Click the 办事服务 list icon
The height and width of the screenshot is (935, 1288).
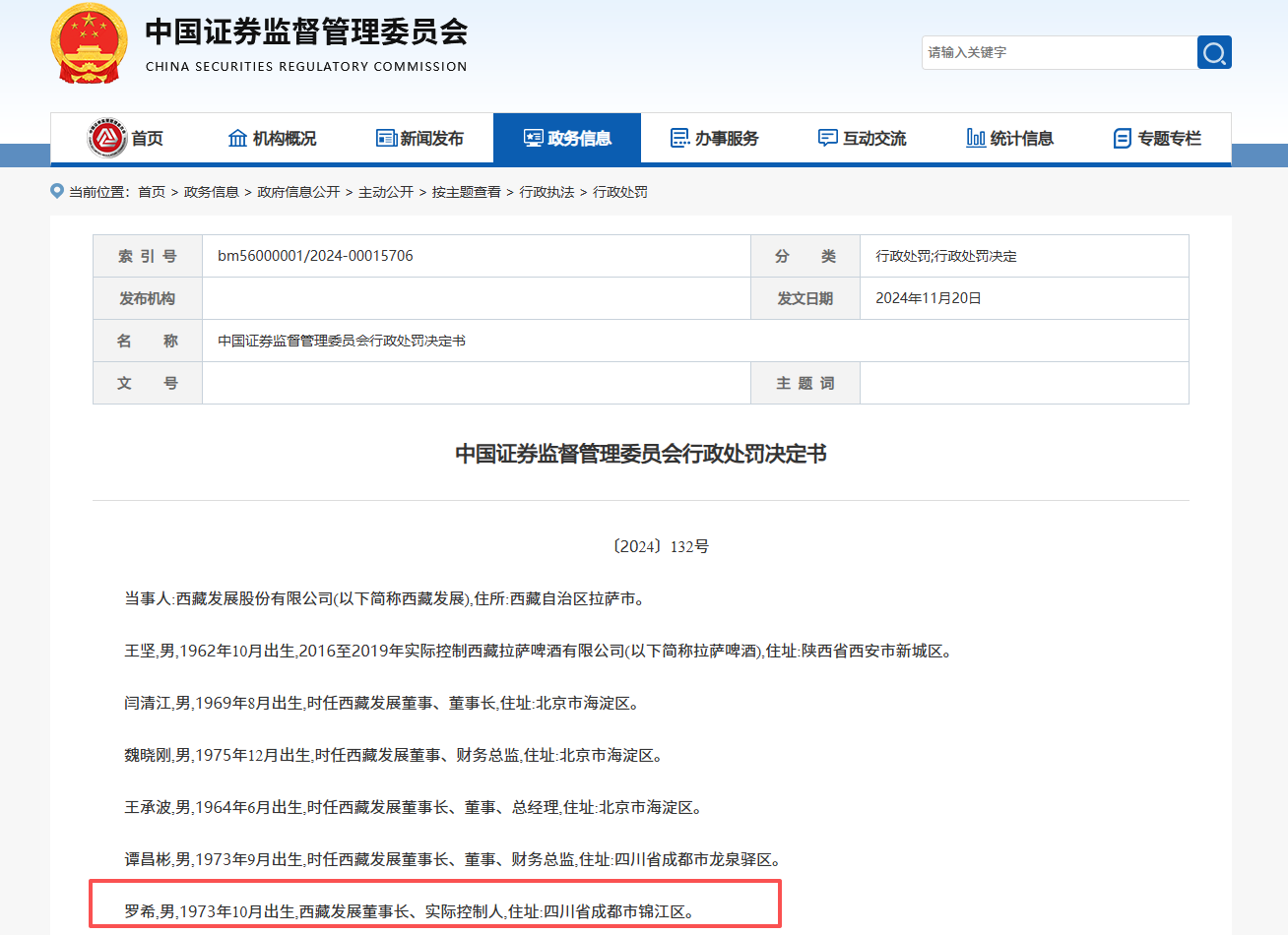679,138
